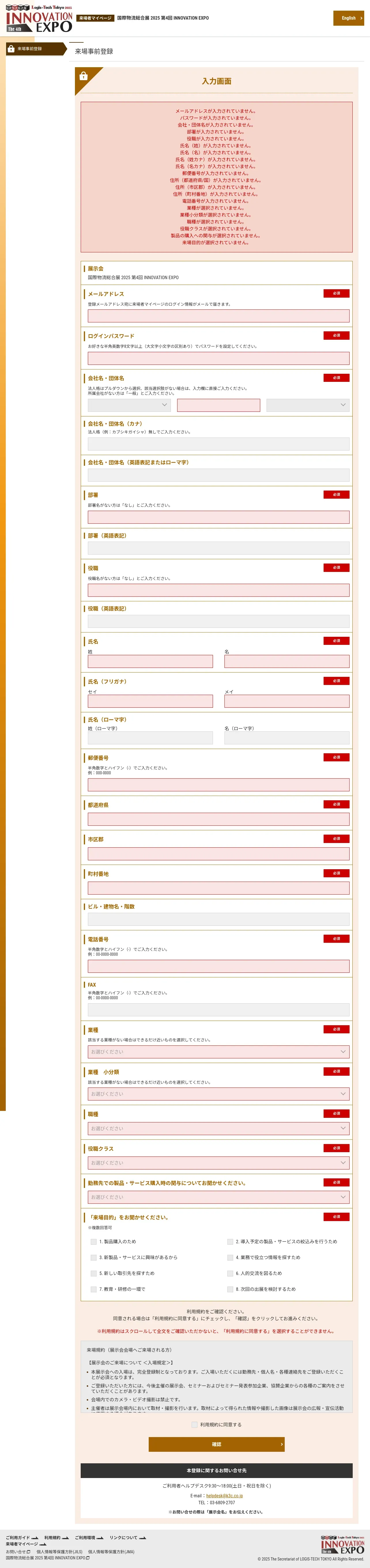Check 1. 製品購入のため
The width and height of the screenshot is (370, 1568).
pos(93,1241)
